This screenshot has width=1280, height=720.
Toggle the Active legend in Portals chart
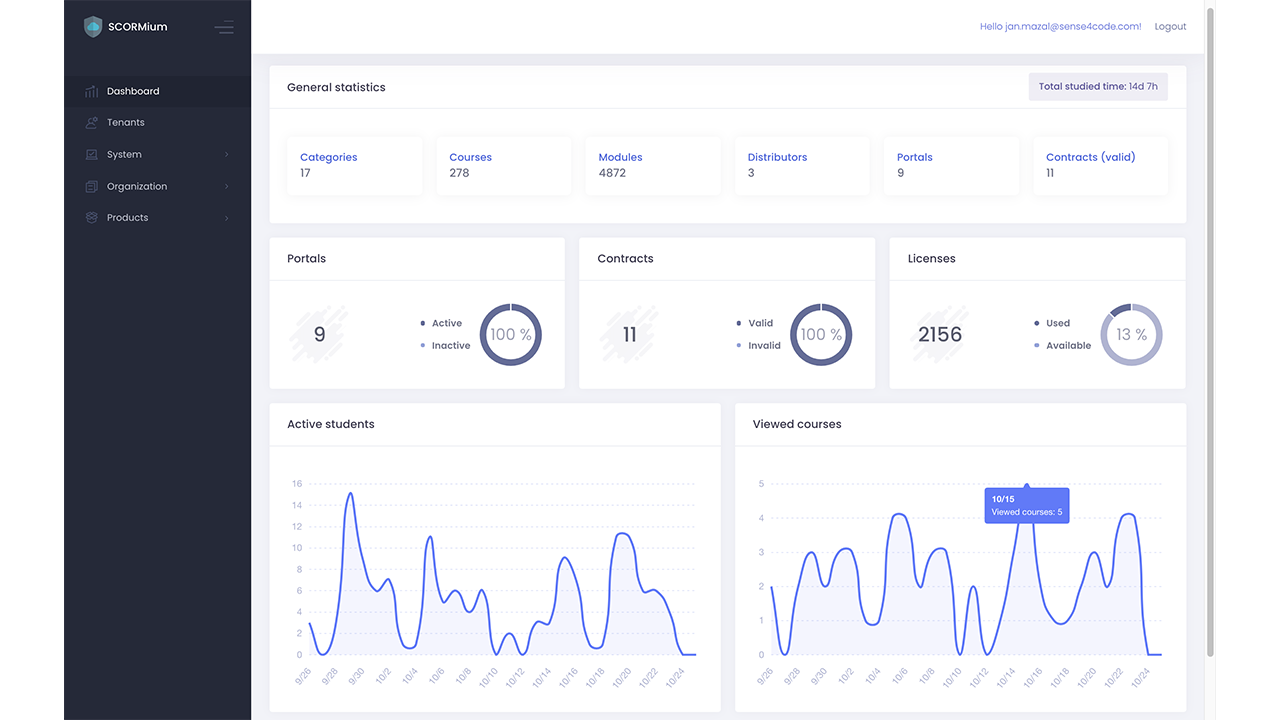click(x=441, y=323)
